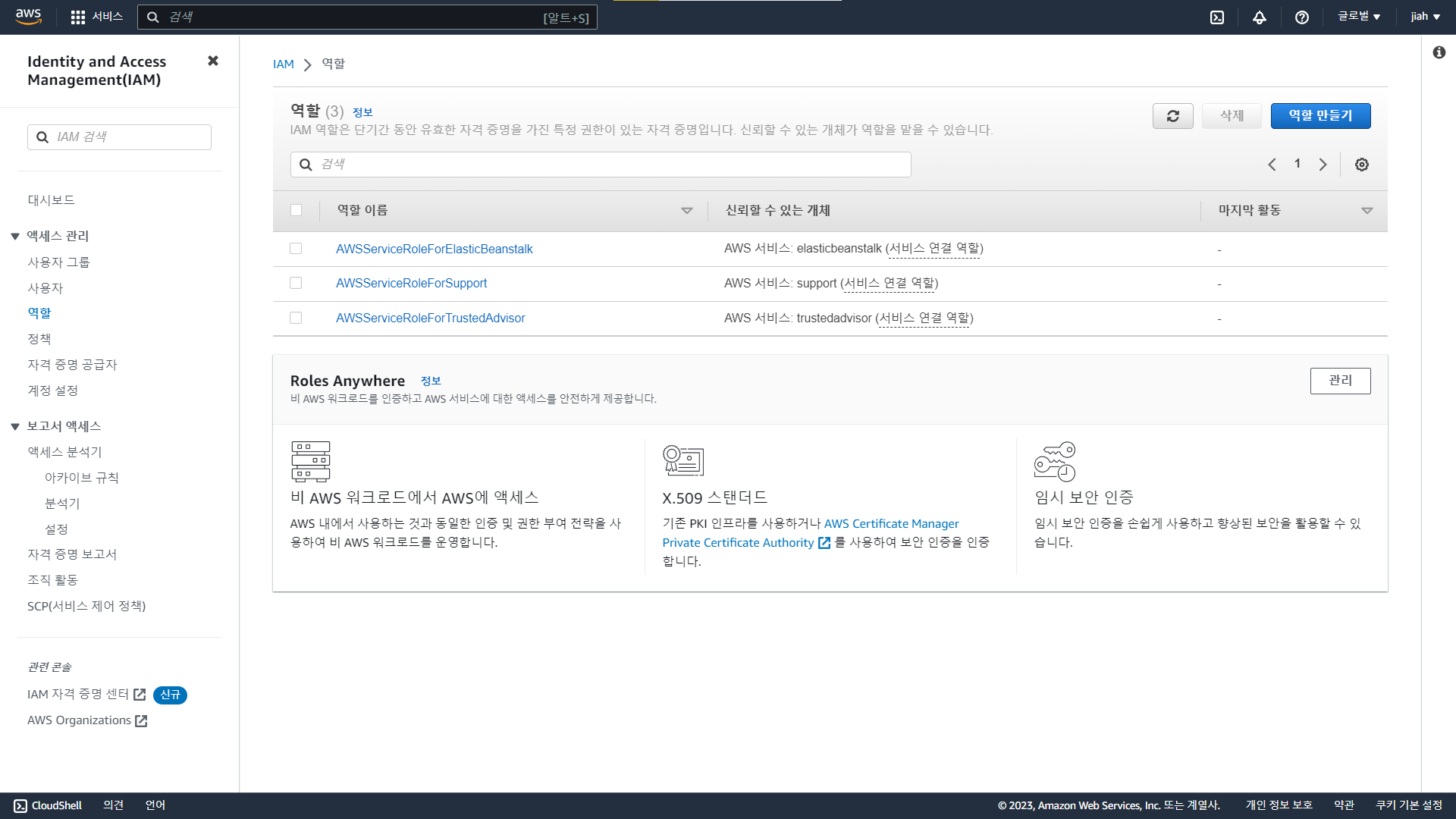
Task: Open 자격 증명 공급자 in the sidebar
Action: click(x=72, y=365)
